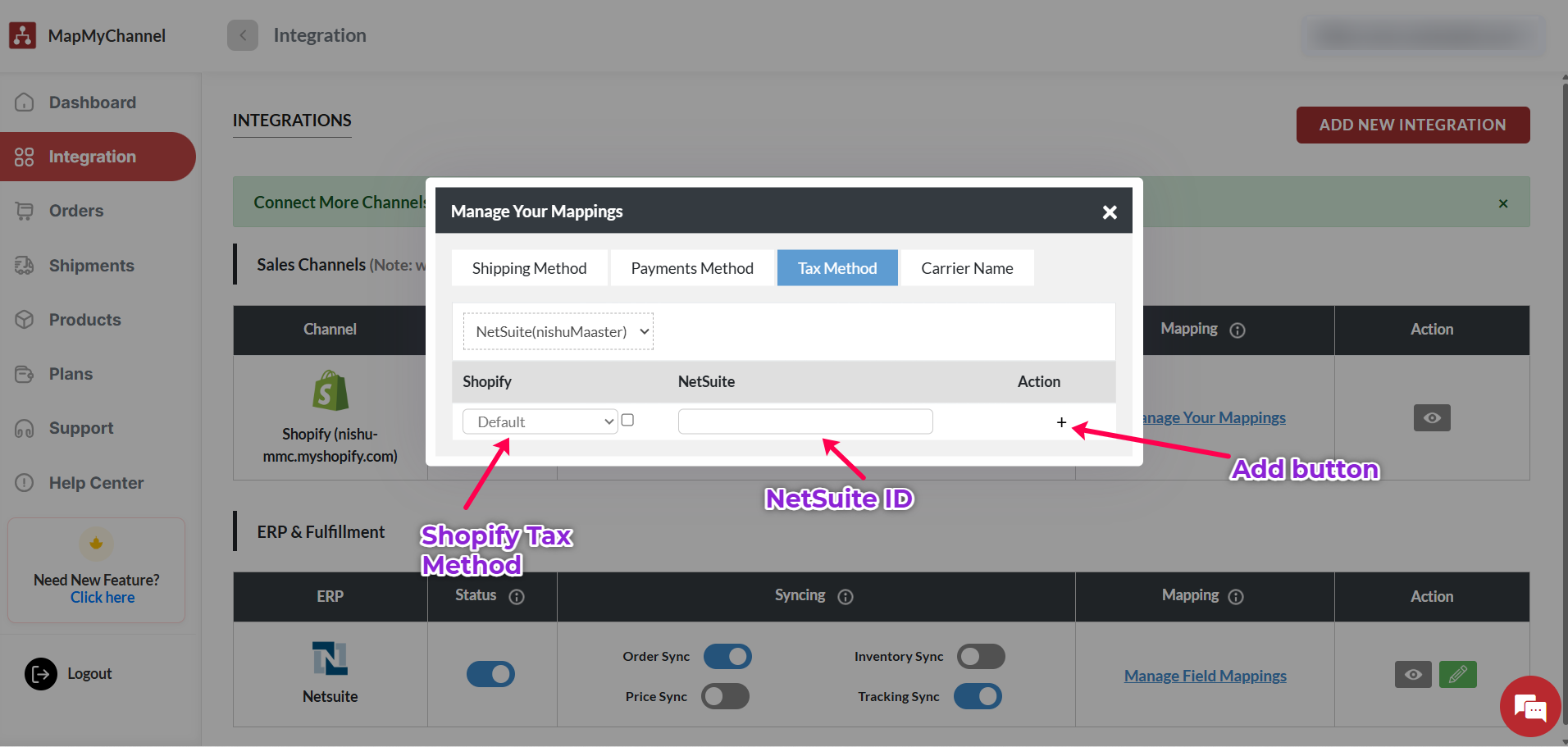Click the eye view icon for Netsuite
Screen dimensions: 1568x747
1413,675
